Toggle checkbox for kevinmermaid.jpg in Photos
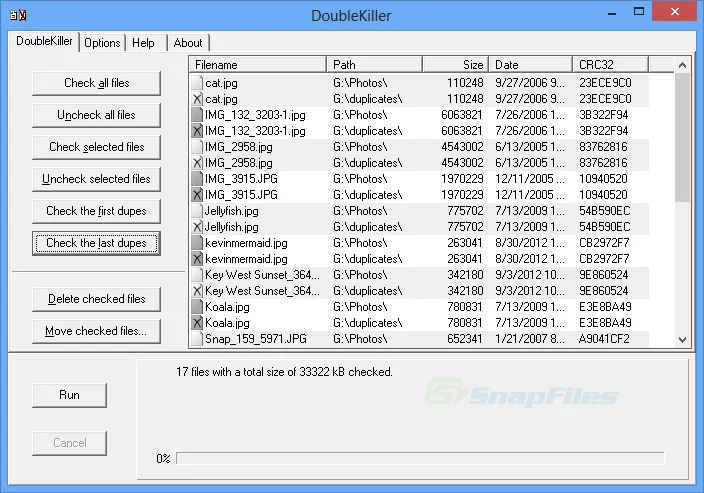The image size is (704, 493). pyautogui.click(x=197, y=243)
